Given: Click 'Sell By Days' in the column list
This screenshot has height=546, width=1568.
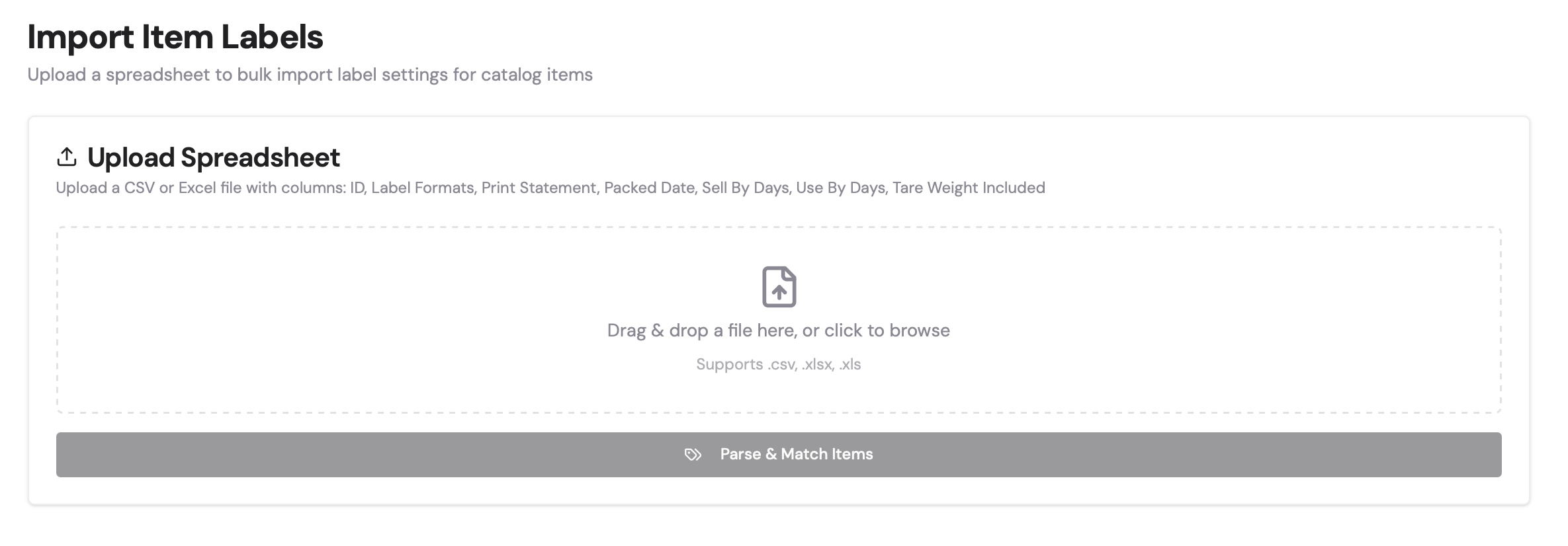Looking at the screenshot, I should click(x=746, y=188).
